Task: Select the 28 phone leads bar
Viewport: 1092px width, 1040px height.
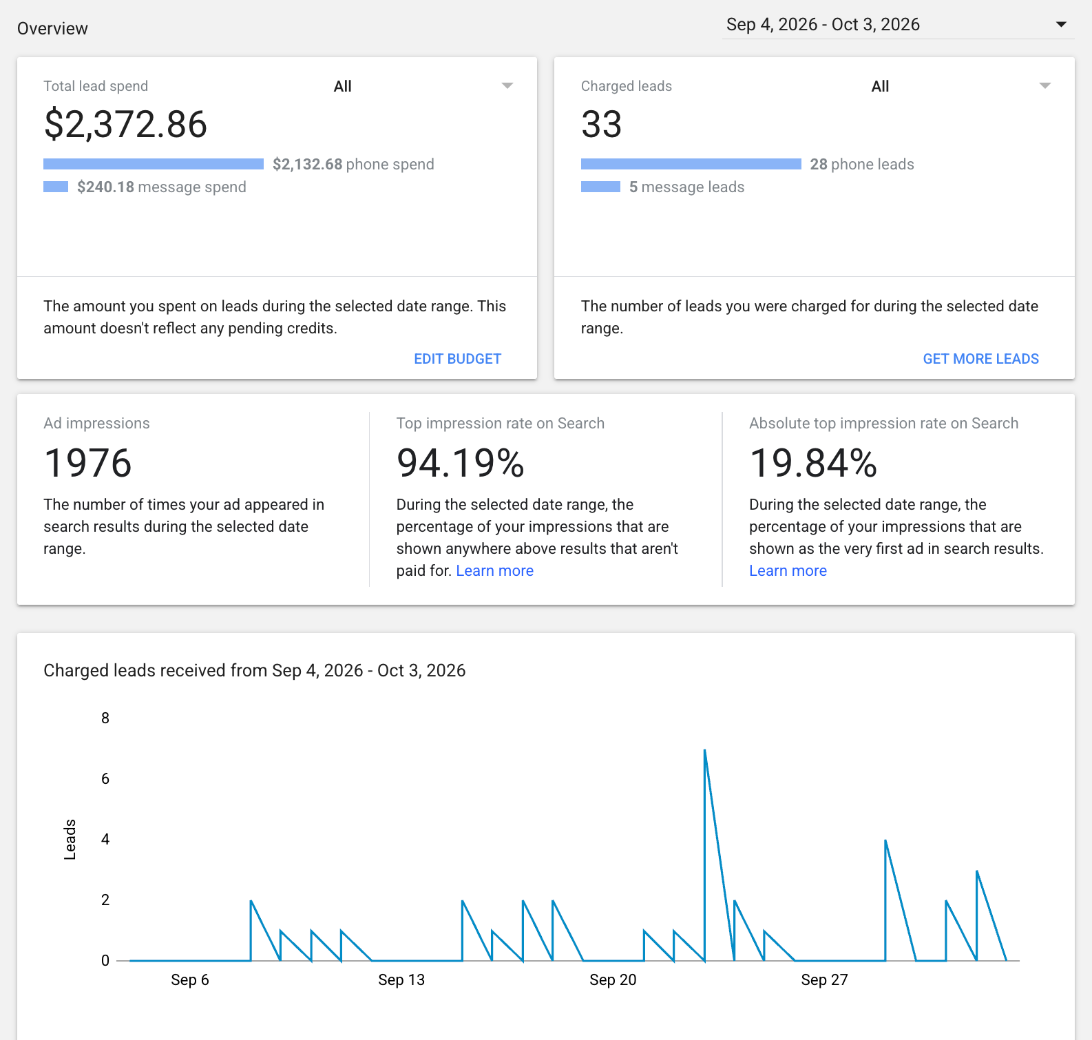Action: click(691, 164)
